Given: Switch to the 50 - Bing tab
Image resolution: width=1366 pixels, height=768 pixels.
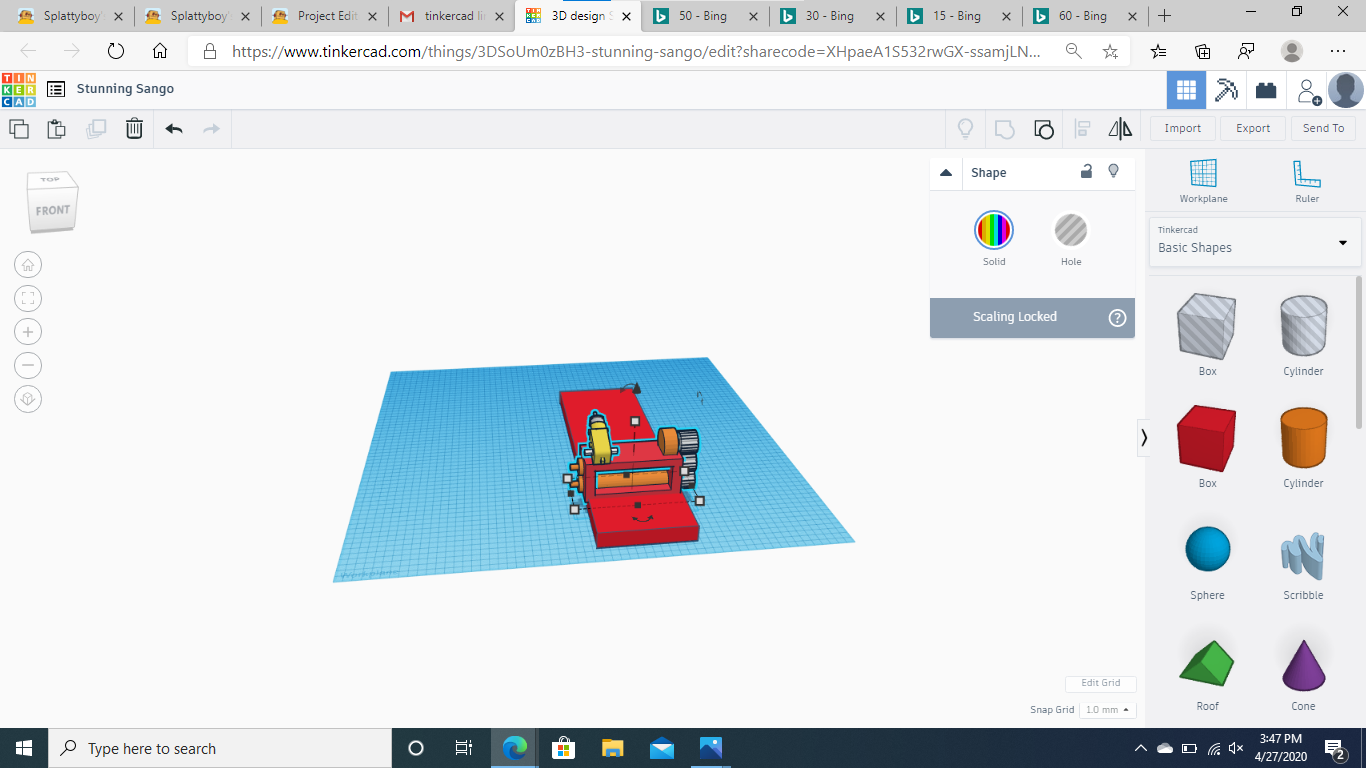Looking at the screenshot, I should 706,16.
